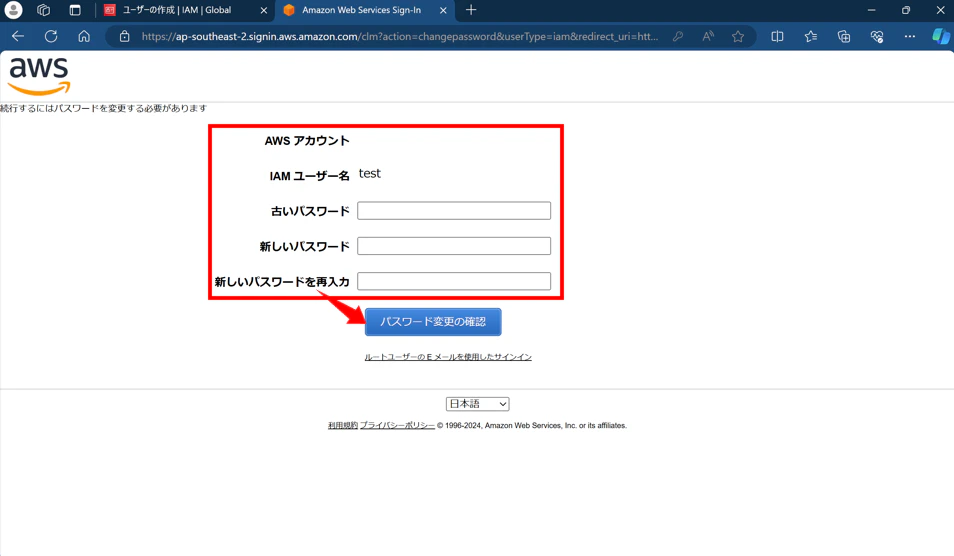Viewport: 954px width, 556px height.
Task: Open a new tab with plus icon
Action: point(471,10)
